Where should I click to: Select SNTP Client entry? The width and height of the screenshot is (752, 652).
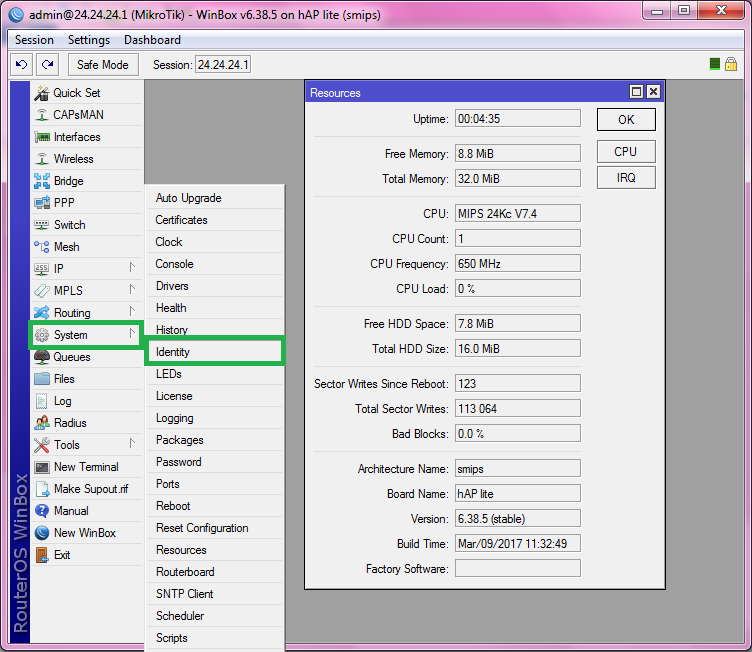pos(214,594)
